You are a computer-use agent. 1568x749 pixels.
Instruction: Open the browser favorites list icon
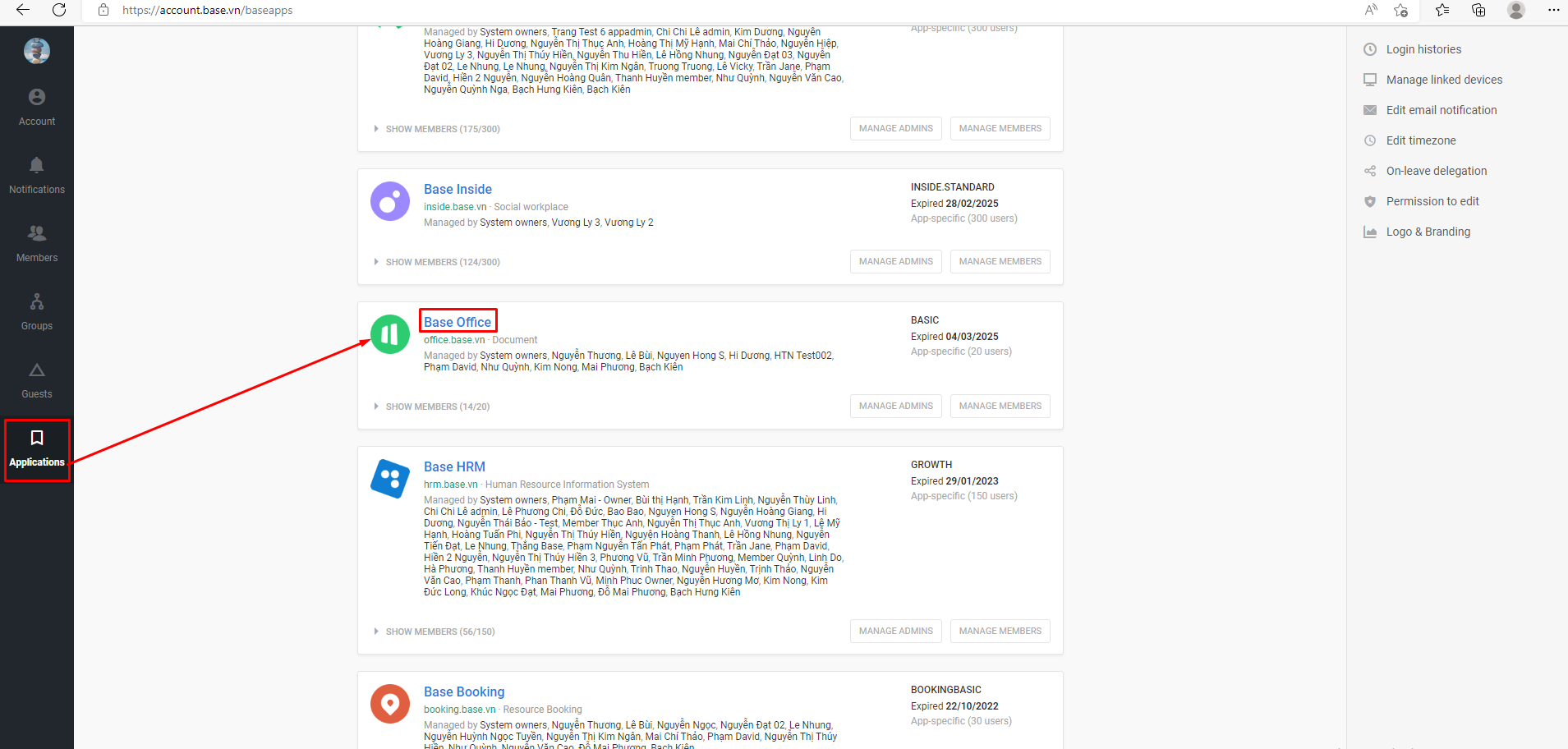coord(1442,10)
